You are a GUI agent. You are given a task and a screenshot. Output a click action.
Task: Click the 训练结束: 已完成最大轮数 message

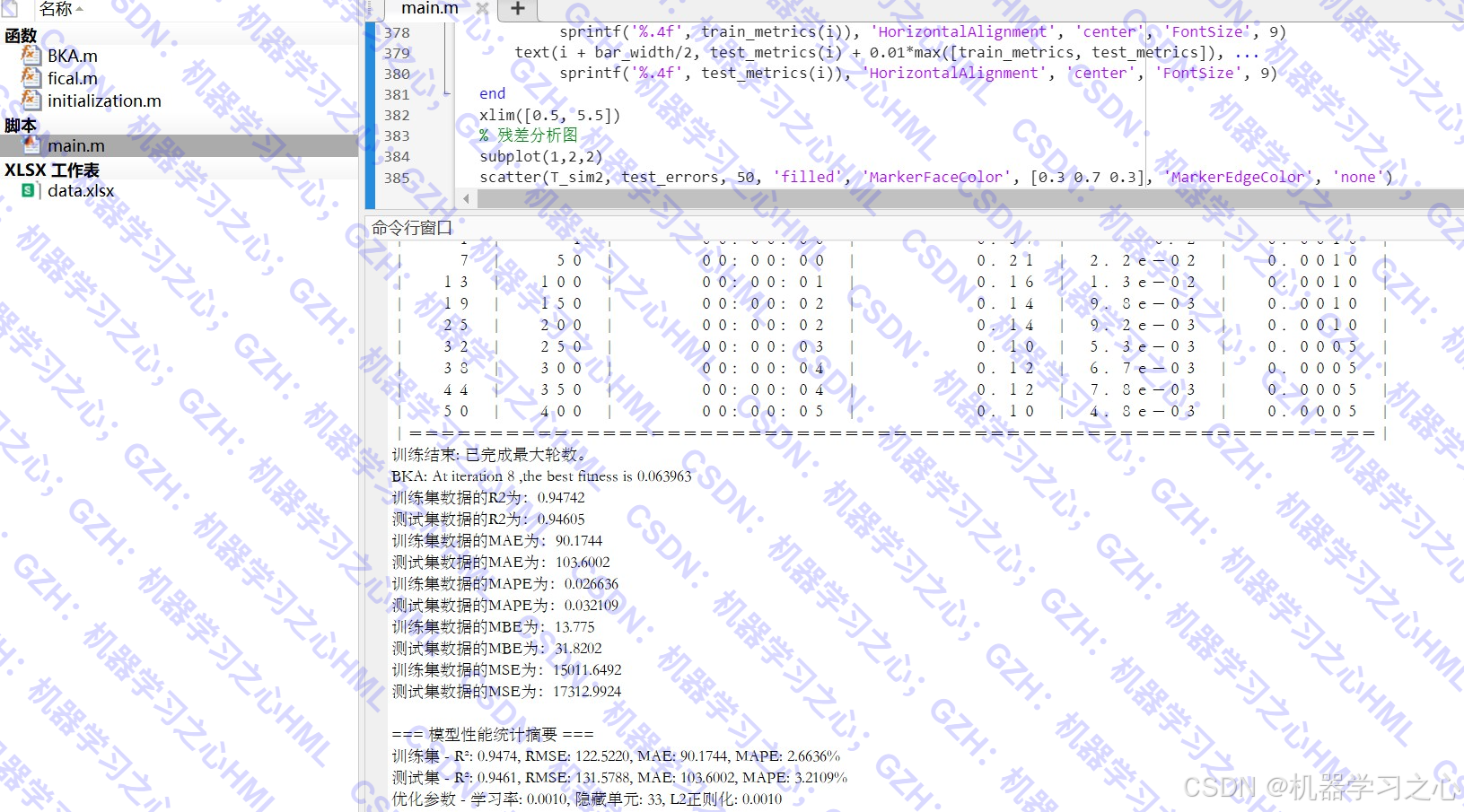489,454
